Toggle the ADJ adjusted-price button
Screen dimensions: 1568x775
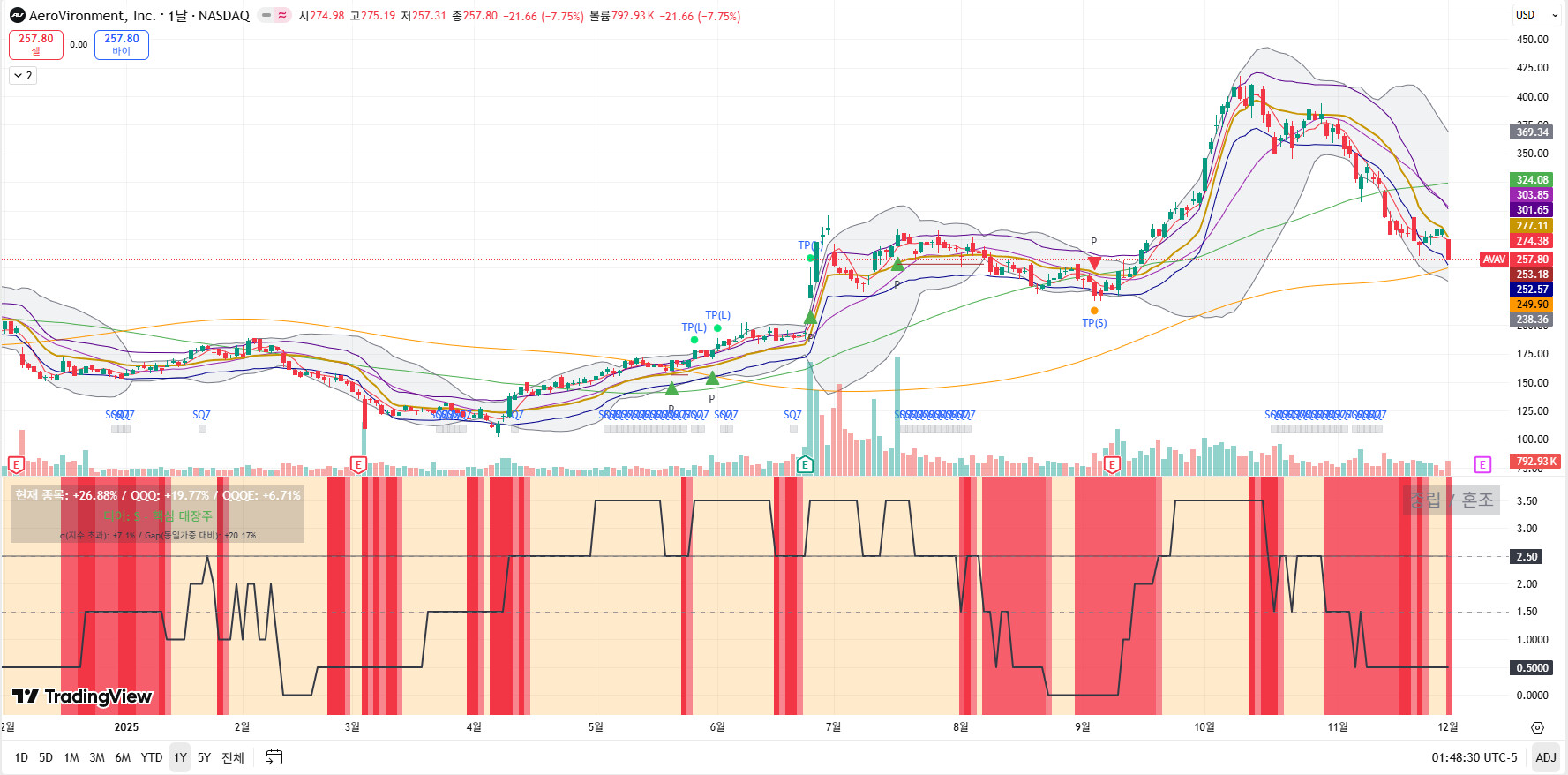click(1546, 757)
